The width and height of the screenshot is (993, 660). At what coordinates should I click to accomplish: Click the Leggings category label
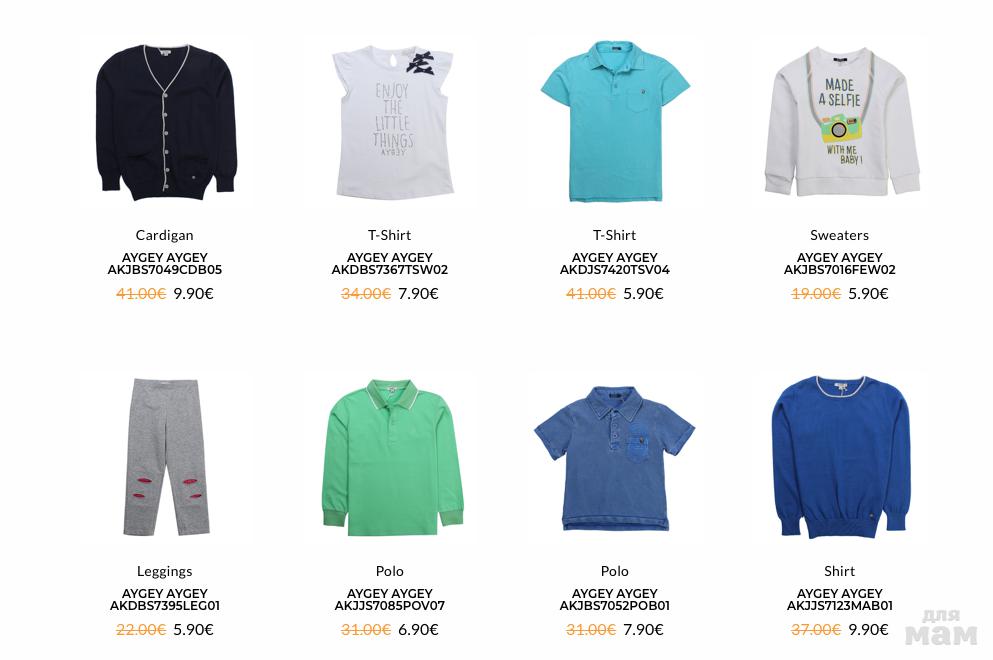point(165,571)
